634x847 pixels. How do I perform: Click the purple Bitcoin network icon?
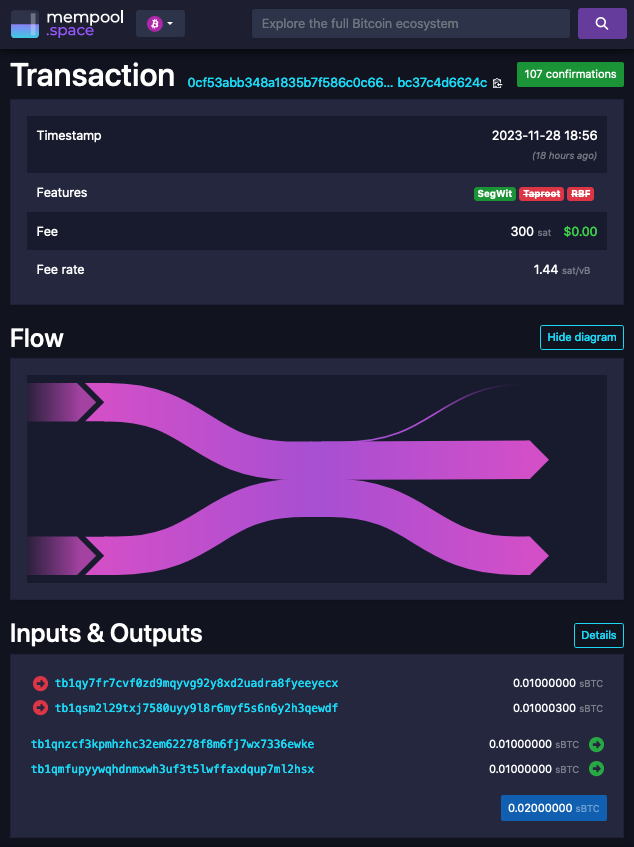click(x=155, y=24)
